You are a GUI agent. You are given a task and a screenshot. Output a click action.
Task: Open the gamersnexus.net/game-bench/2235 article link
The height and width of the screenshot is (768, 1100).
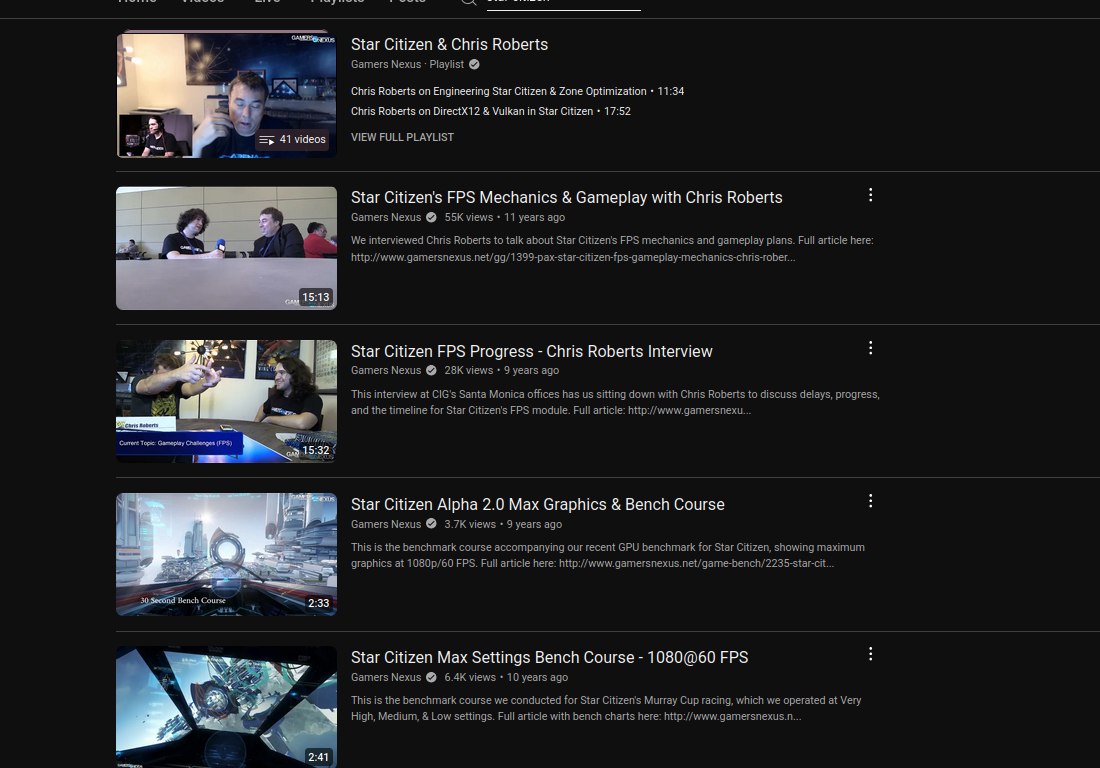click(x=696, y=563)
